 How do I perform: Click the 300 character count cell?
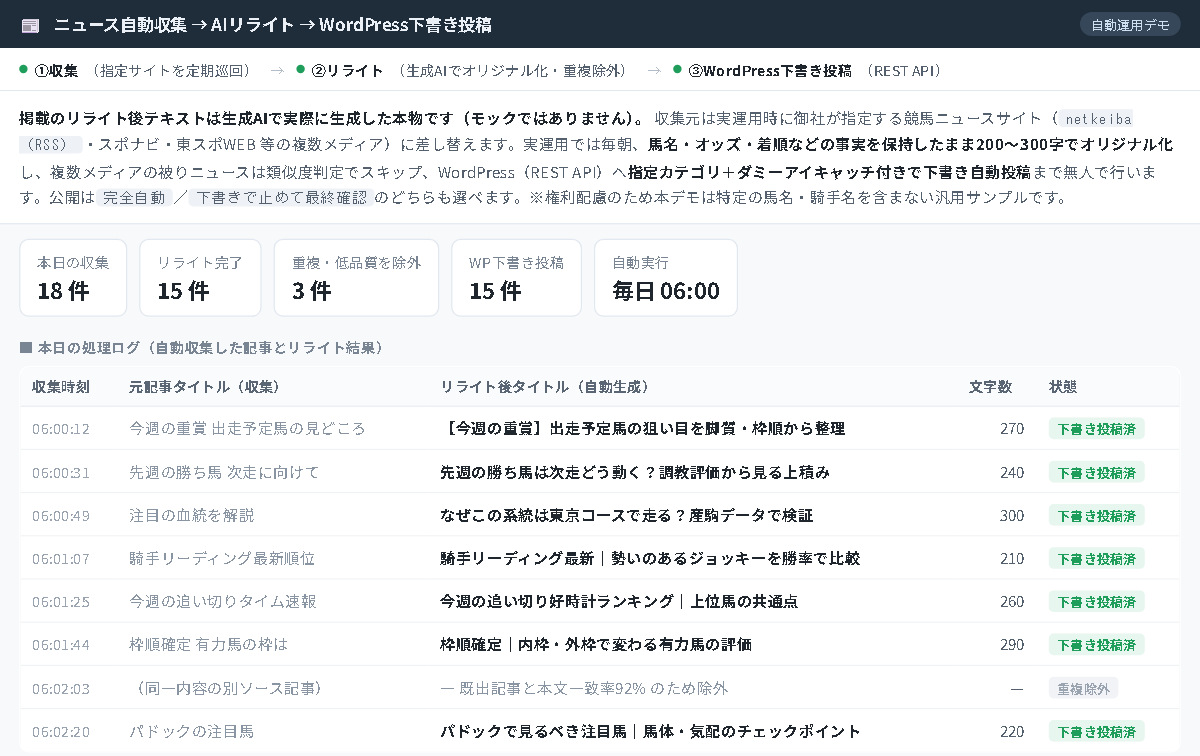1012,515
